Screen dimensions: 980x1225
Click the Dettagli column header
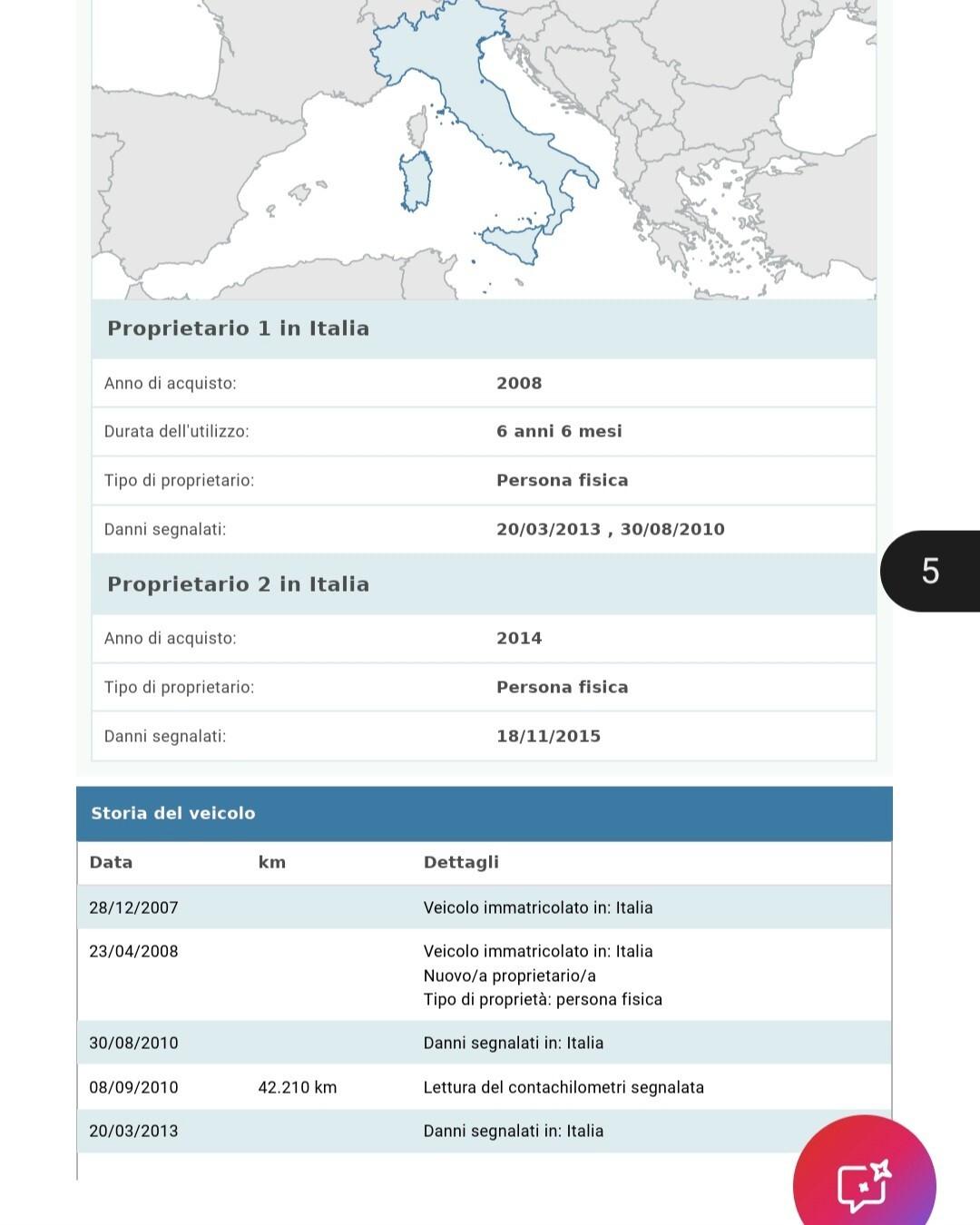pos(461,862)
